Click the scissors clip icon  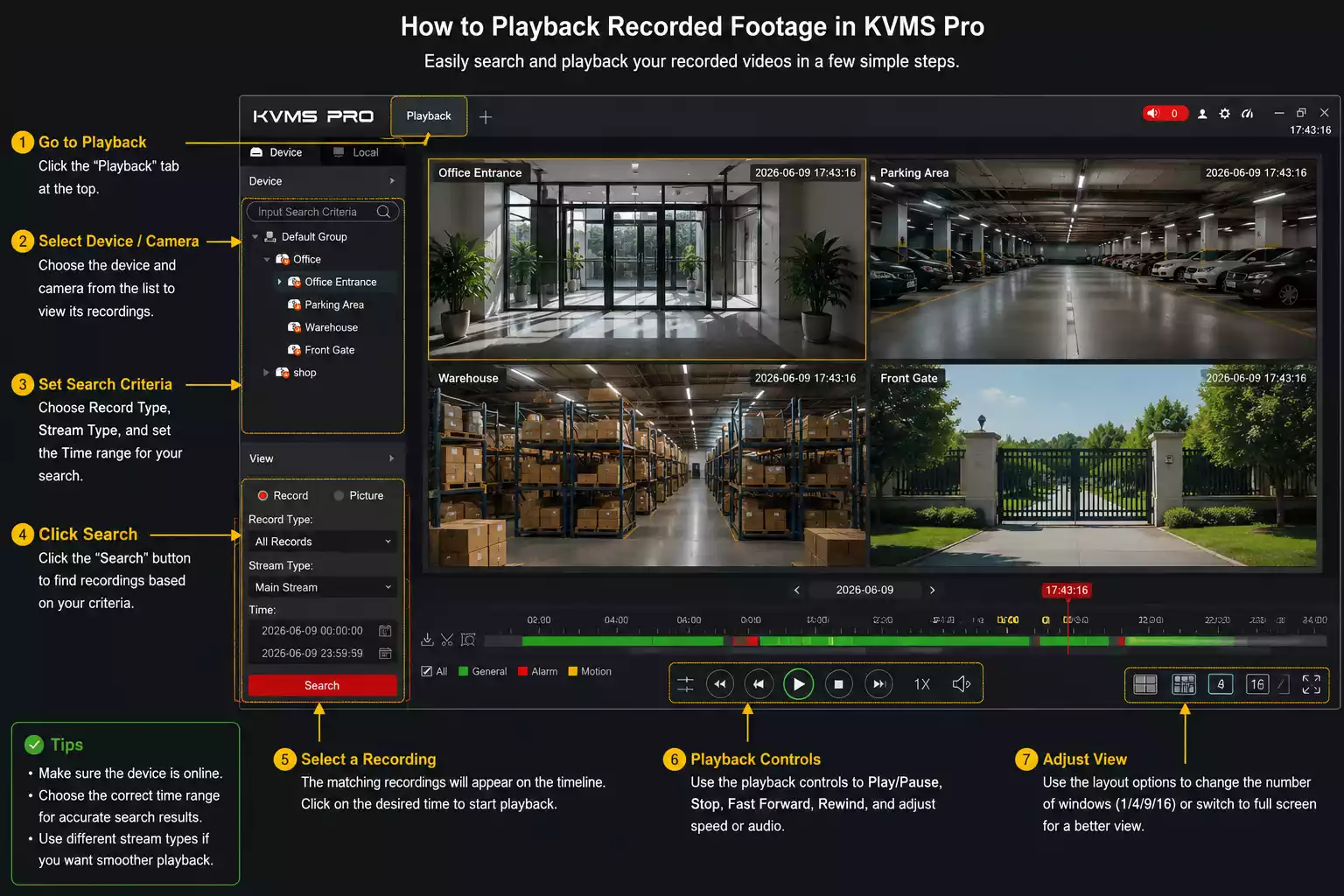point(447,640)
